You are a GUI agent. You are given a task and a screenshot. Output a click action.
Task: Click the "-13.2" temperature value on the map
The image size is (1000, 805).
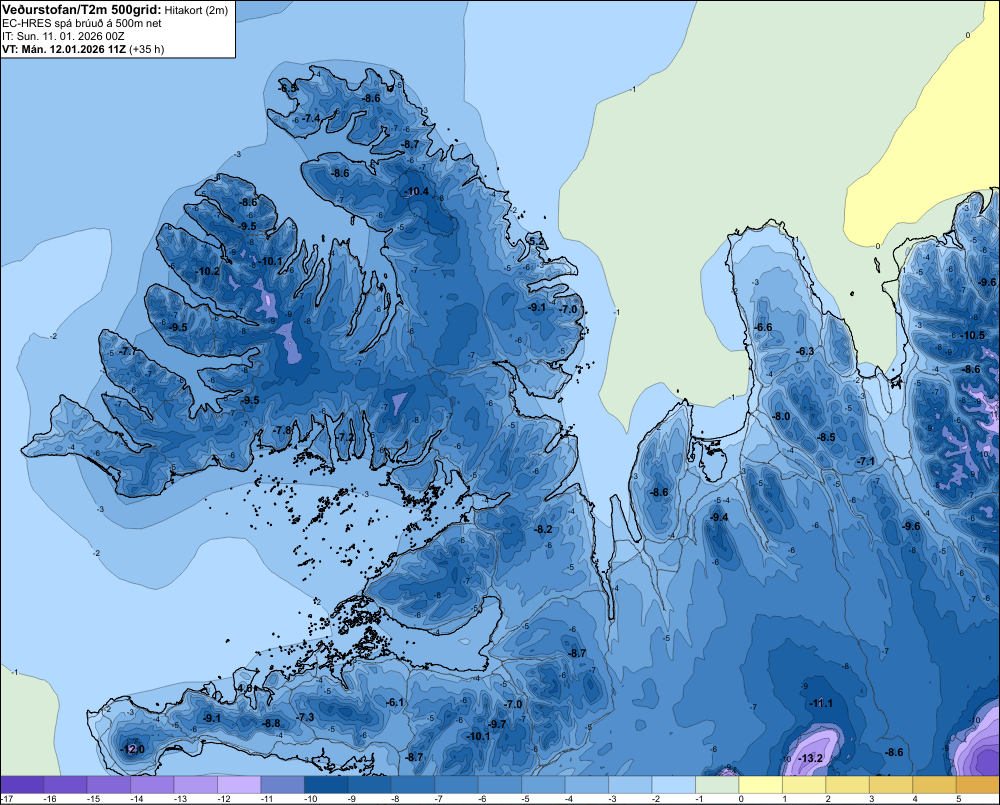click(811, 758)
